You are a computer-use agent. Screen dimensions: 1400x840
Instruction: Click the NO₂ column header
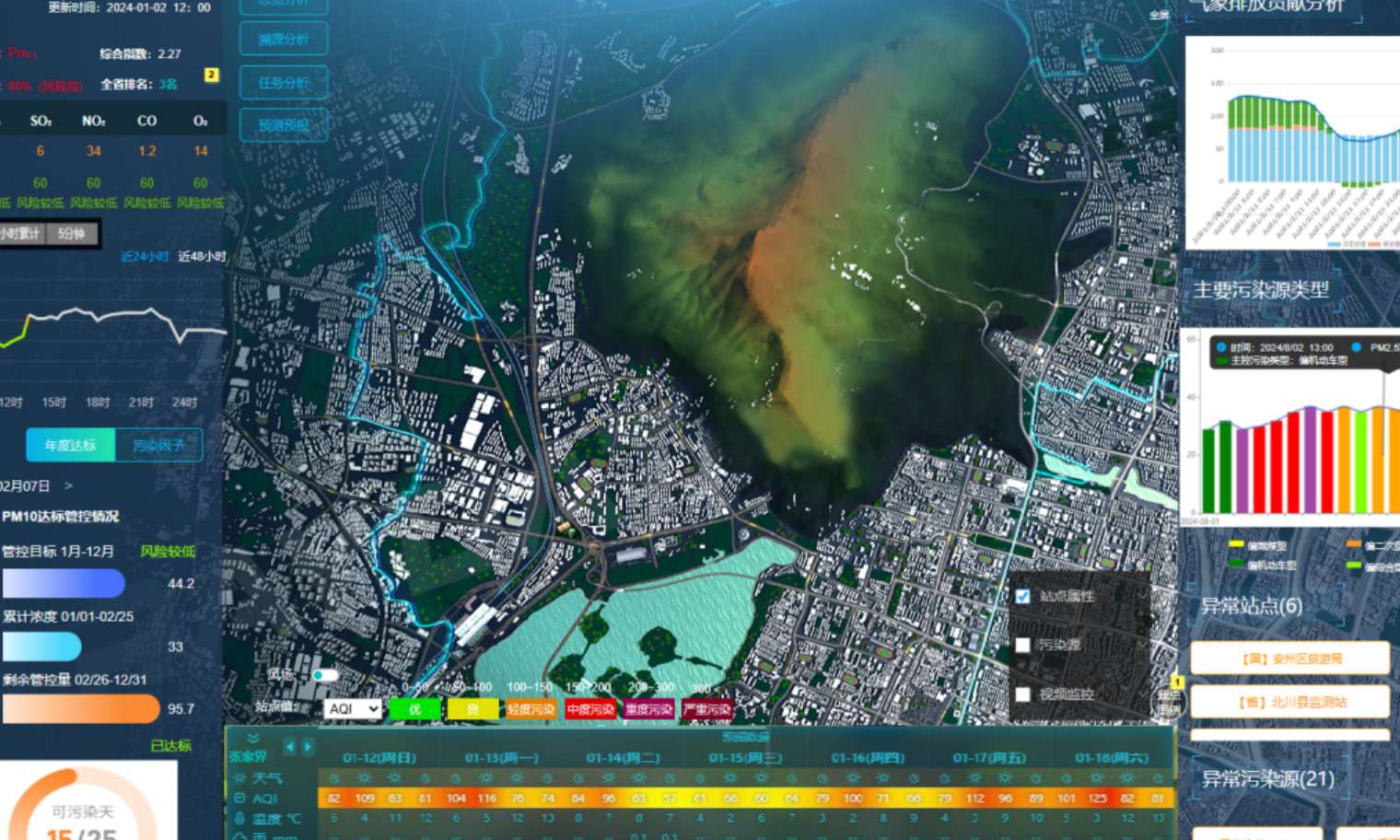pos(94,121)
